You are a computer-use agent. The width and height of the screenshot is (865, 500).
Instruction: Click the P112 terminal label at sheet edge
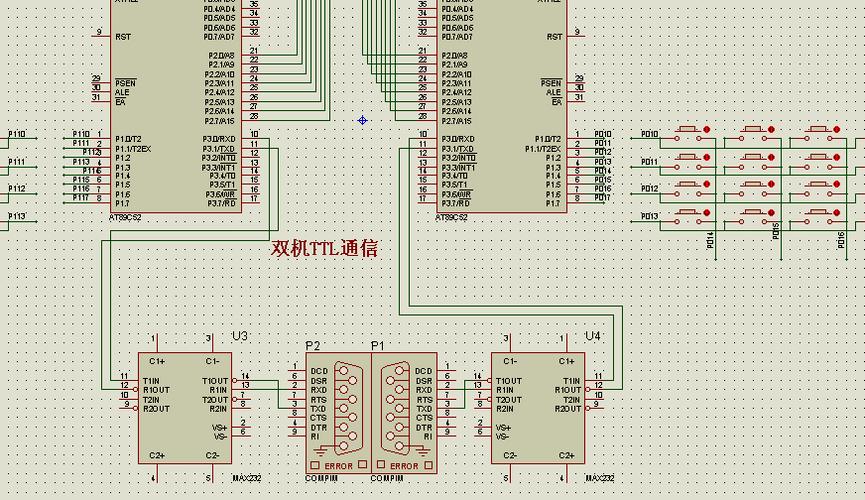(17, 189)
